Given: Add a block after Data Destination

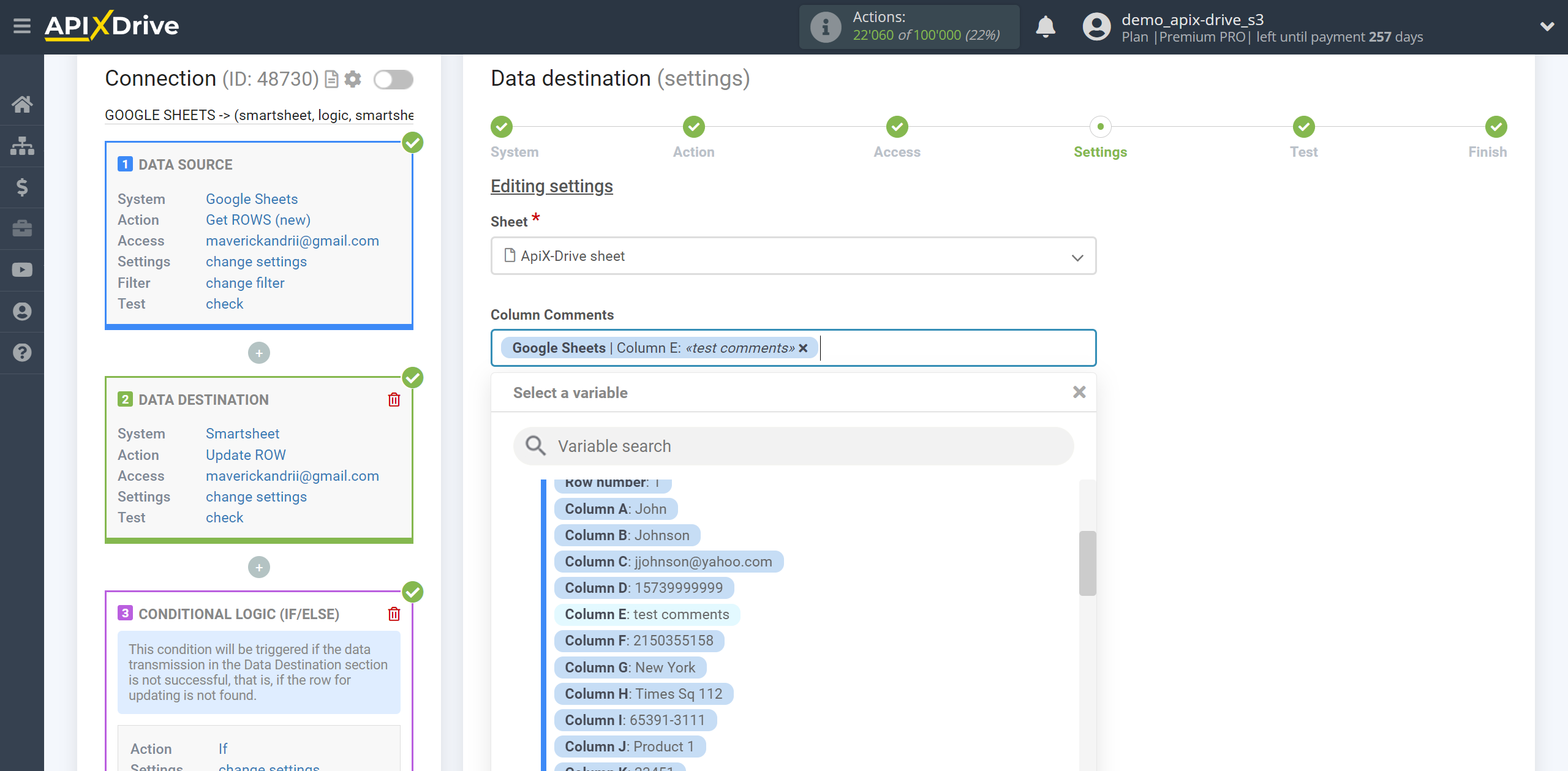Looking at the screenshot, I should click(x=259, y=567).
